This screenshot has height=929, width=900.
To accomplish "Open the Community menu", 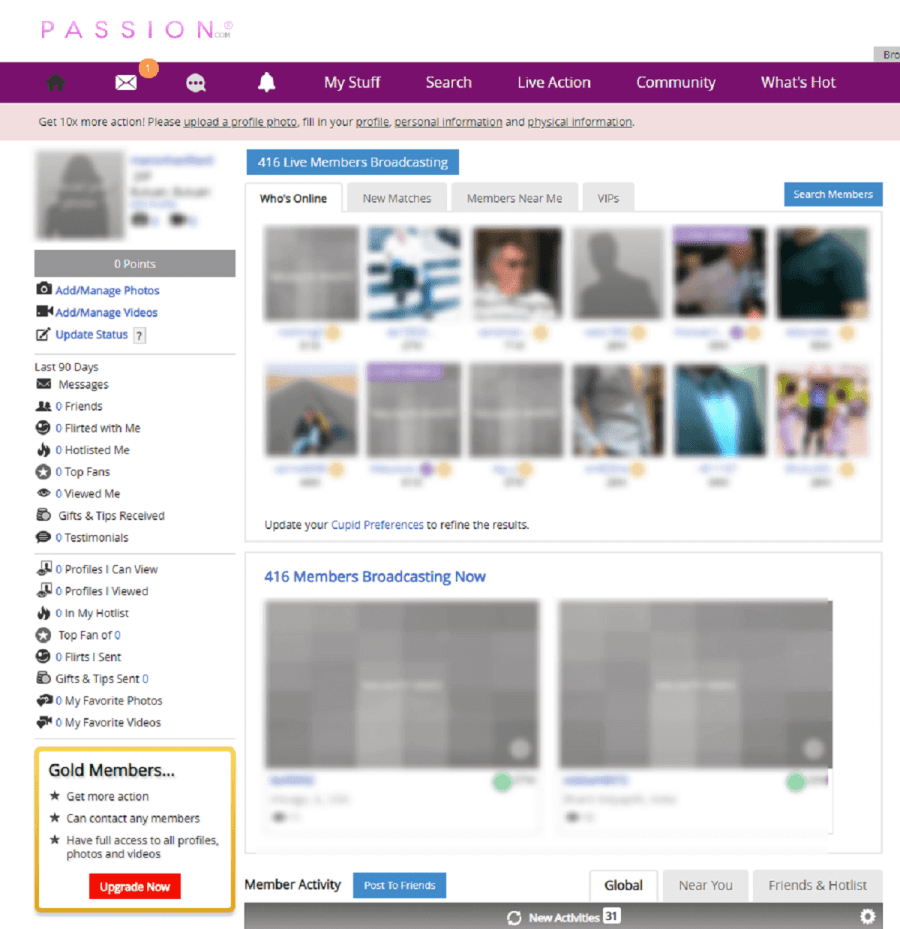I will (x=675, y=82).
